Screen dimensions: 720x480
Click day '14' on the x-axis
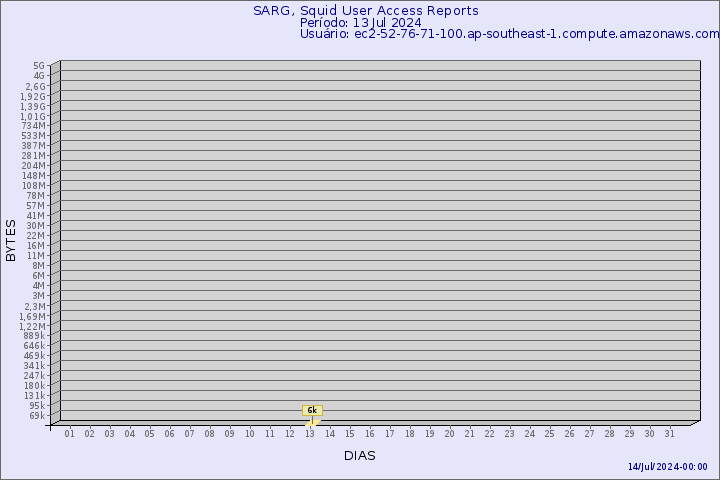click(330, 434)
